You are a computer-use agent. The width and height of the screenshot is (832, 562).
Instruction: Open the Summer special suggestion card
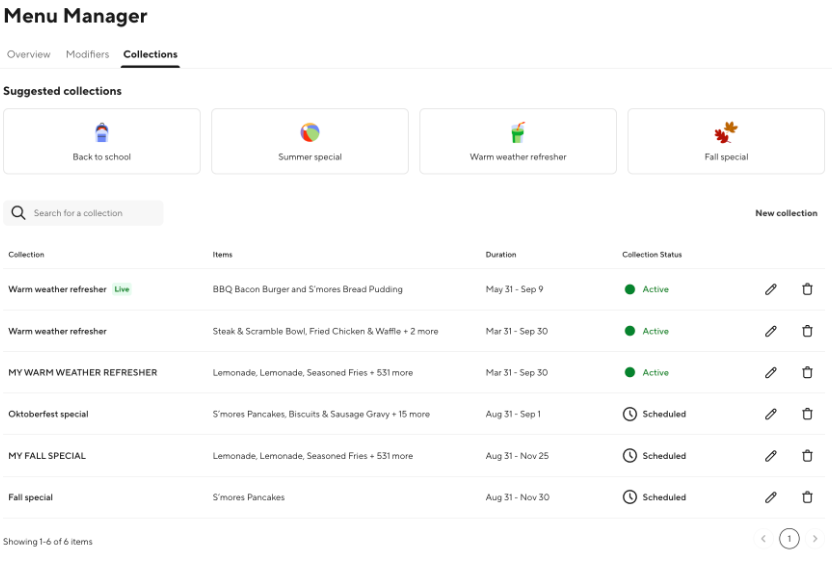tap(310, 141)
